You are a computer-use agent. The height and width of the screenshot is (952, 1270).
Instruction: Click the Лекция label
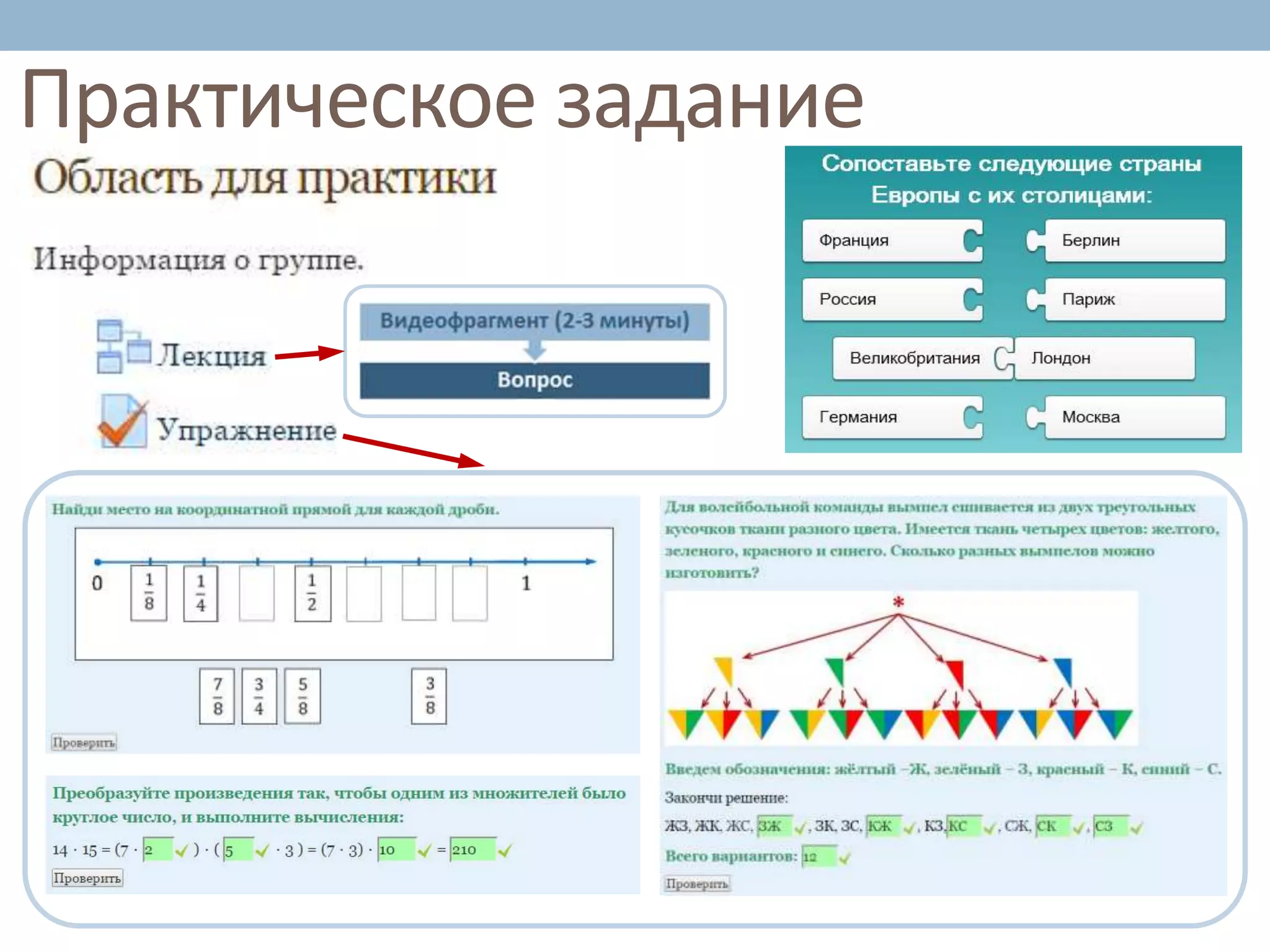pyautogui.click(x=211, y=356)
